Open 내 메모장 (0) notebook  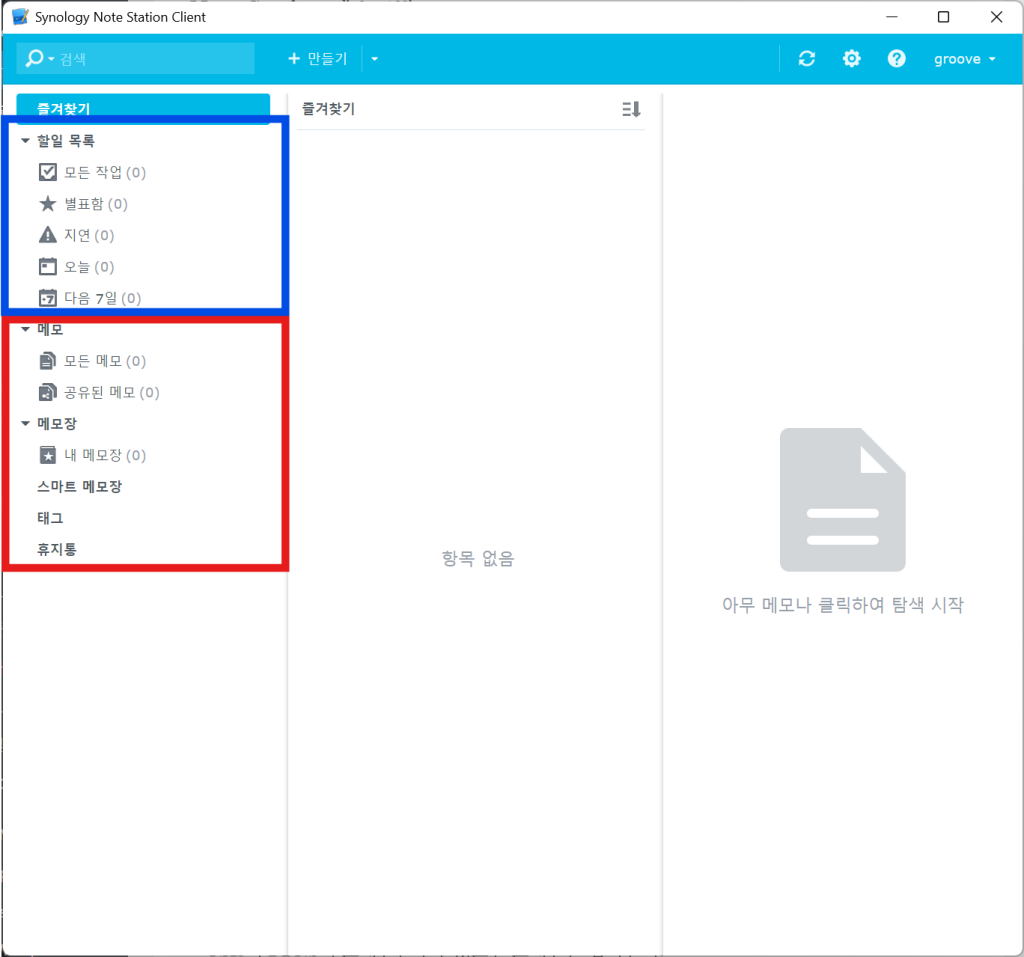[x=104, y=455]
